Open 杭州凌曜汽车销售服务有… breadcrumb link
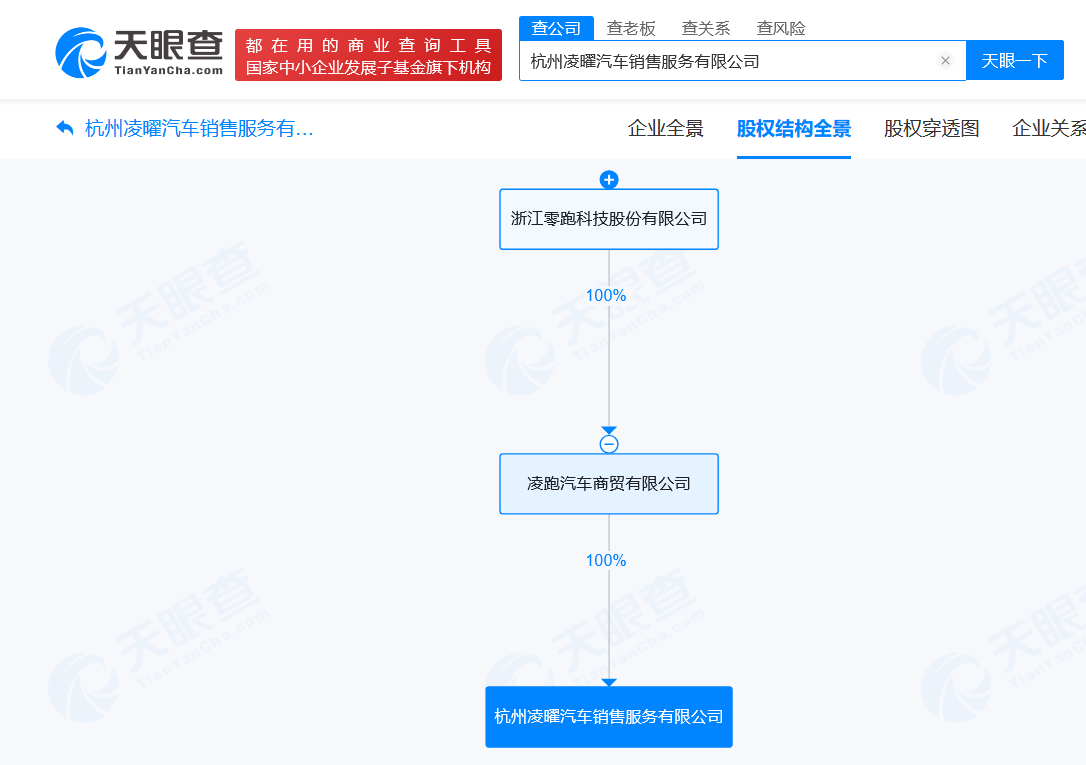 coord(199,128)
